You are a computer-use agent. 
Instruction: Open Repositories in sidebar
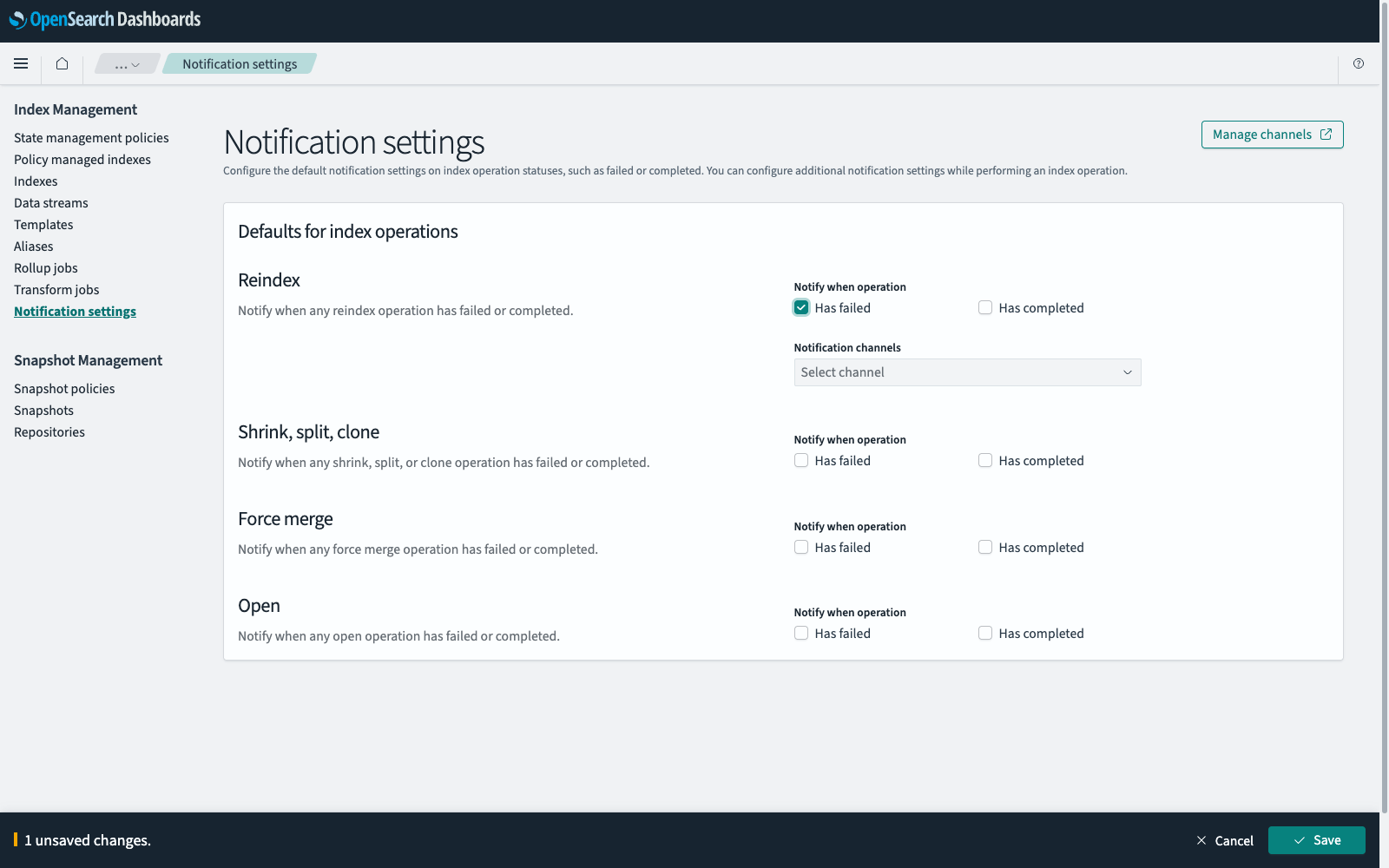pos(49,431)
